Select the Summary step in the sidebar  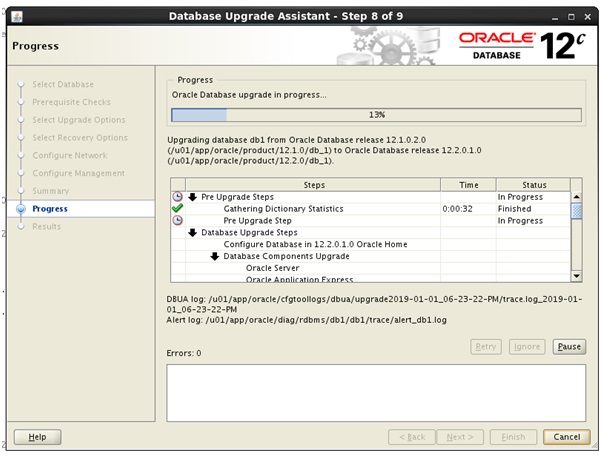click(50, 191)
